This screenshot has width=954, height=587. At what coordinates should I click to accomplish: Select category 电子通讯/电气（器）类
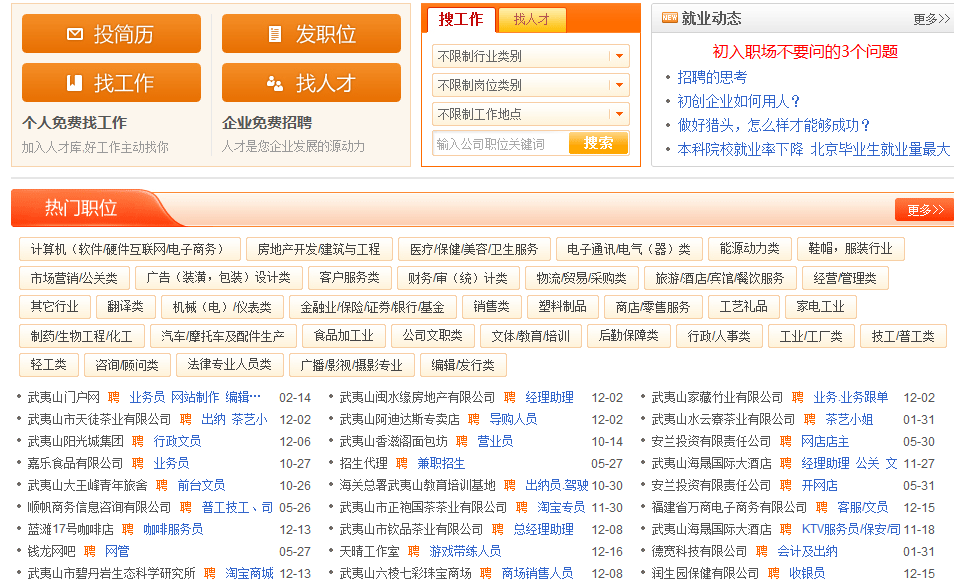pyautogui.click(x=629, y=249)
